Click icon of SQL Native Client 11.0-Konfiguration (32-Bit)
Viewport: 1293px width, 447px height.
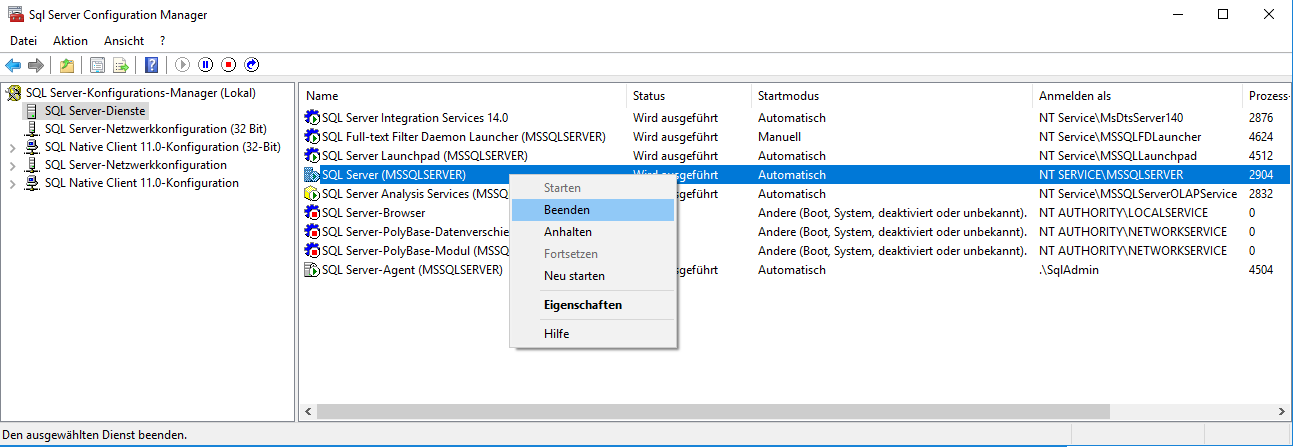pos(33,147)
